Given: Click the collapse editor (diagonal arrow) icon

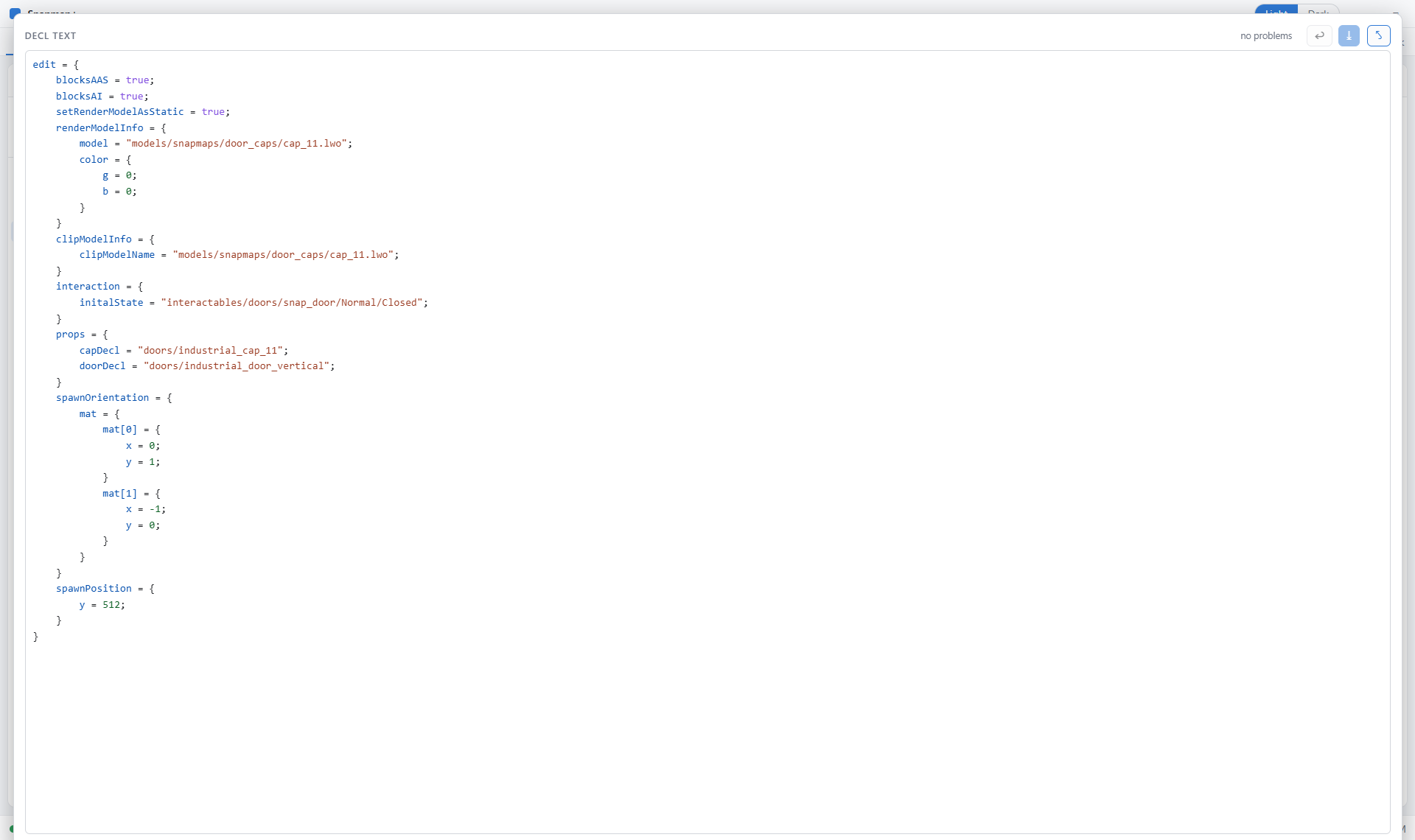Looking at the screenshot, I should pos(1378,35).
